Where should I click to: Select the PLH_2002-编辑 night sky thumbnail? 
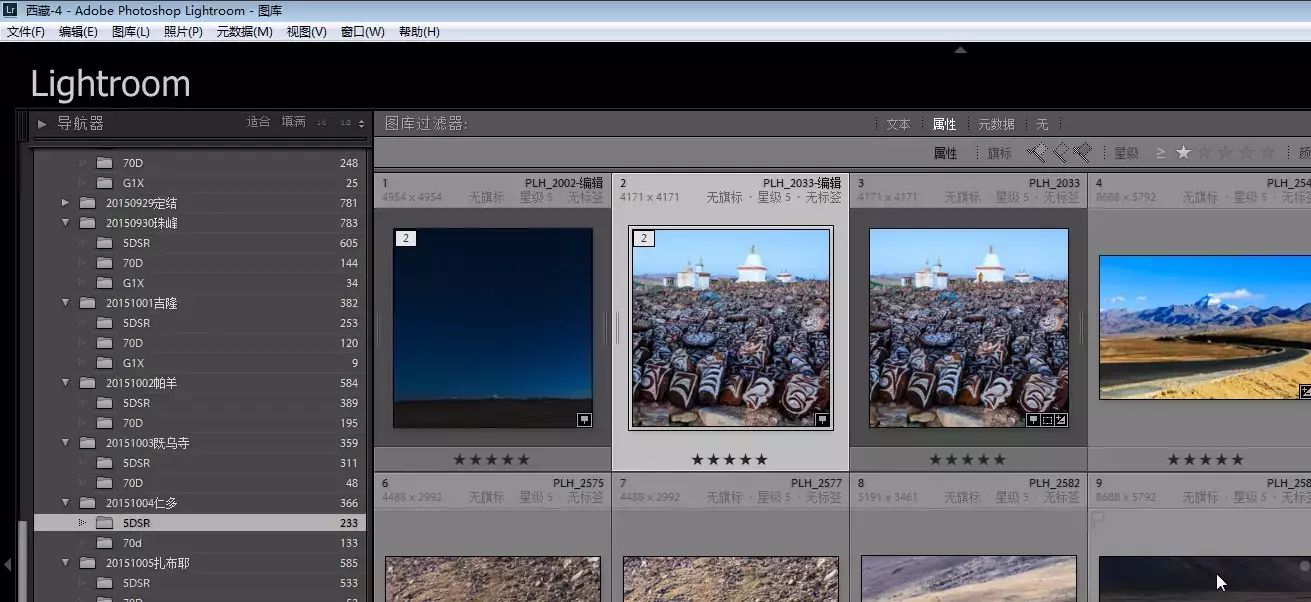[x=492, y=327]
